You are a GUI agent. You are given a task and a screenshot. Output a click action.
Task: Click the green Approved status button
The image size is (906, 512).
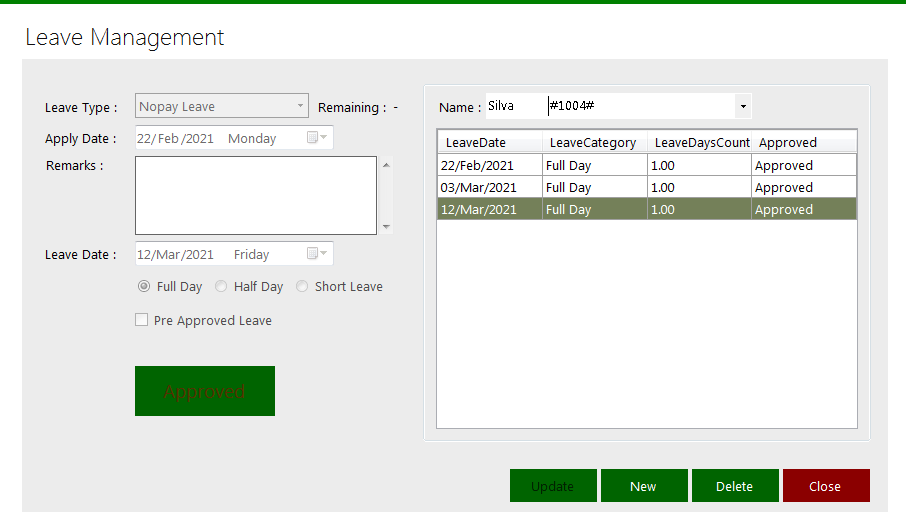click(205, 391)
